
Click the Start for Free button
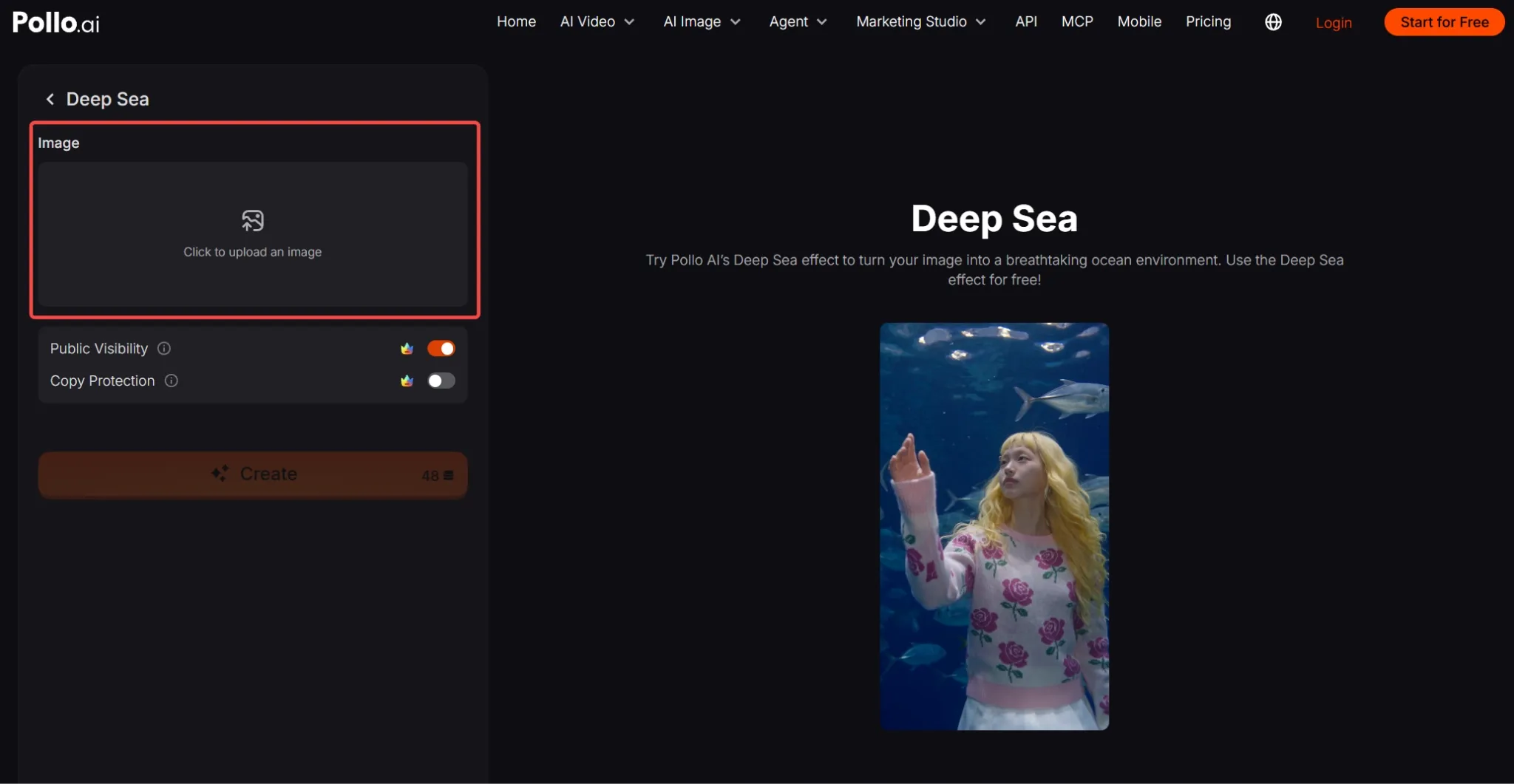1445,22
